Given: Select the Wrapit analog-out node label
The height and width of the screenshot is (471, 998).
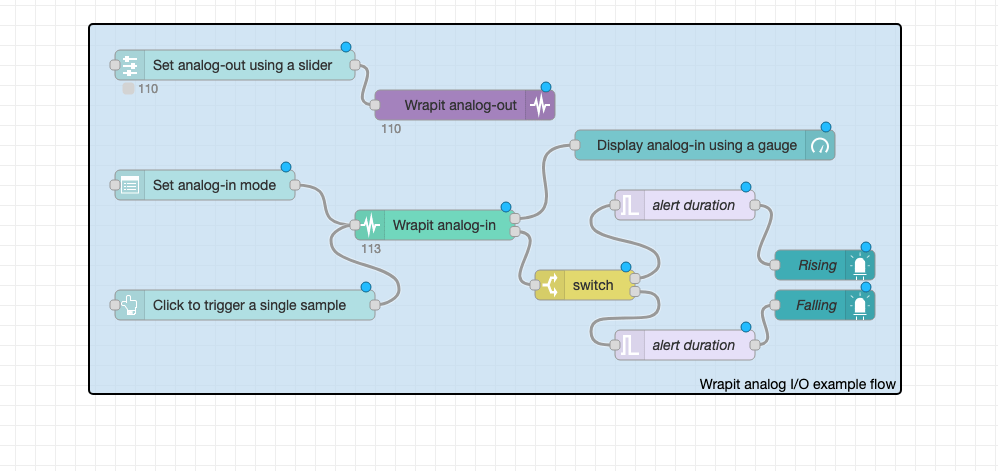Looking at the screenshot, I should coord(461,105).
